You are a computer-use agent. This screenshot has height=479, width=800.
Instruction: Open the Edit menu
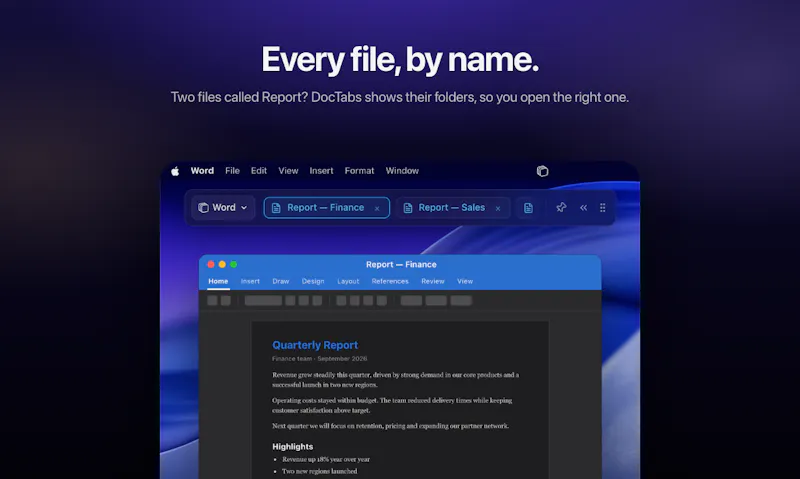pos(259,171)
